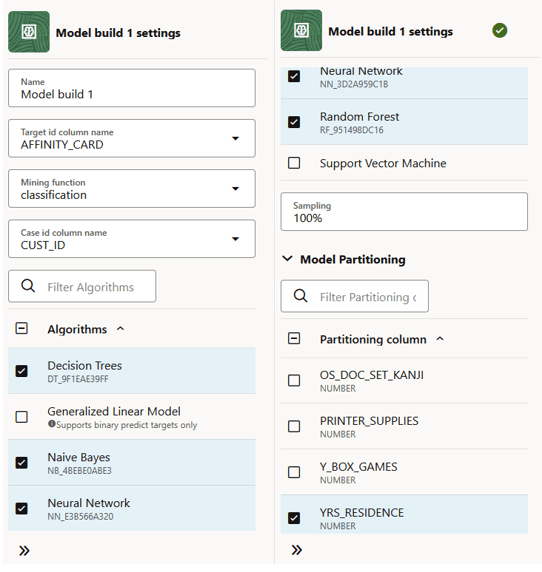Screen dimensions: 542x572
Task: Uncheck the Decision Trees algorithm
Action: point(22,371)
